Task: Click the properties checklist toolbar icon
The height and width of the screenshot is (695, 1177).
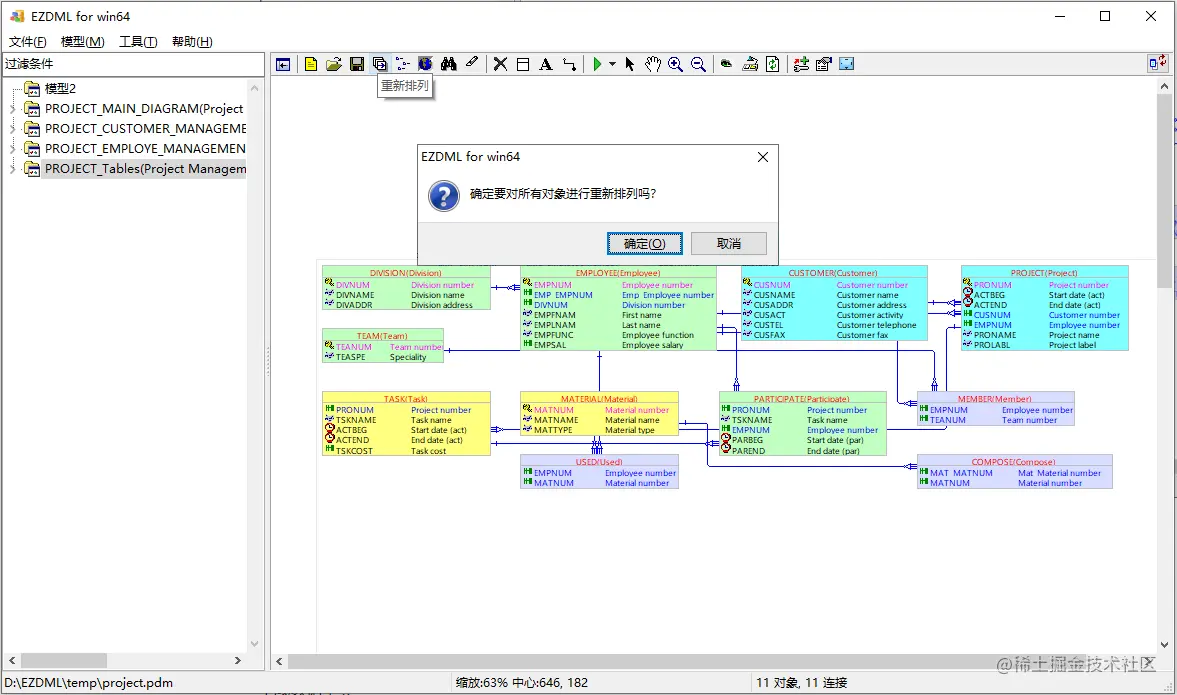Action: point(823,65)
